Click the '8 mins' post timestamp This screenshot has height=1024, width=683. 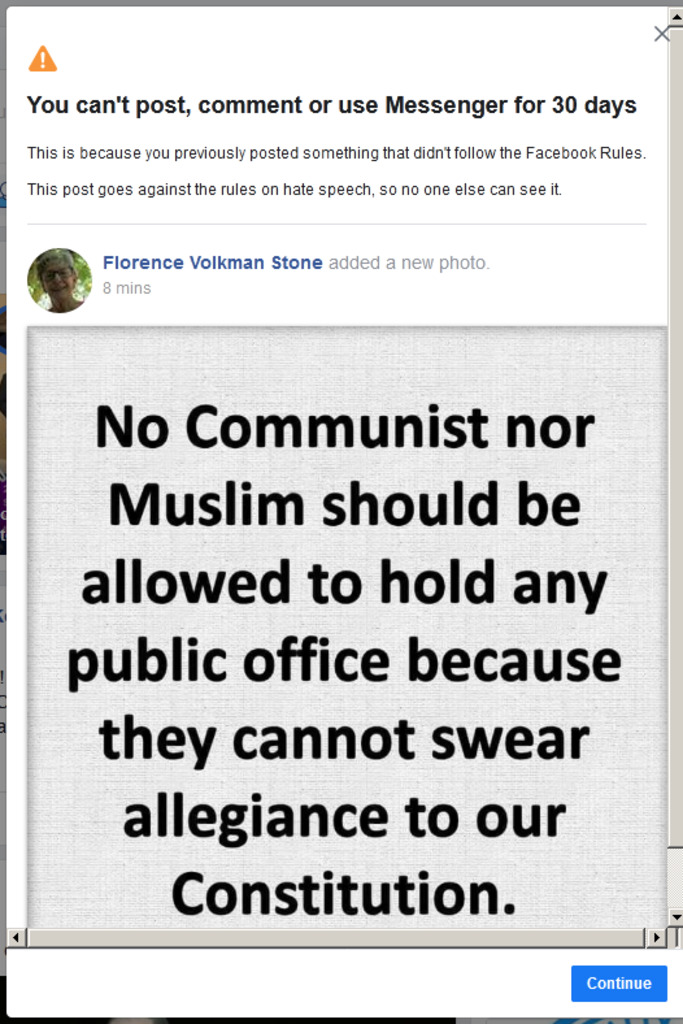point(127,288)
